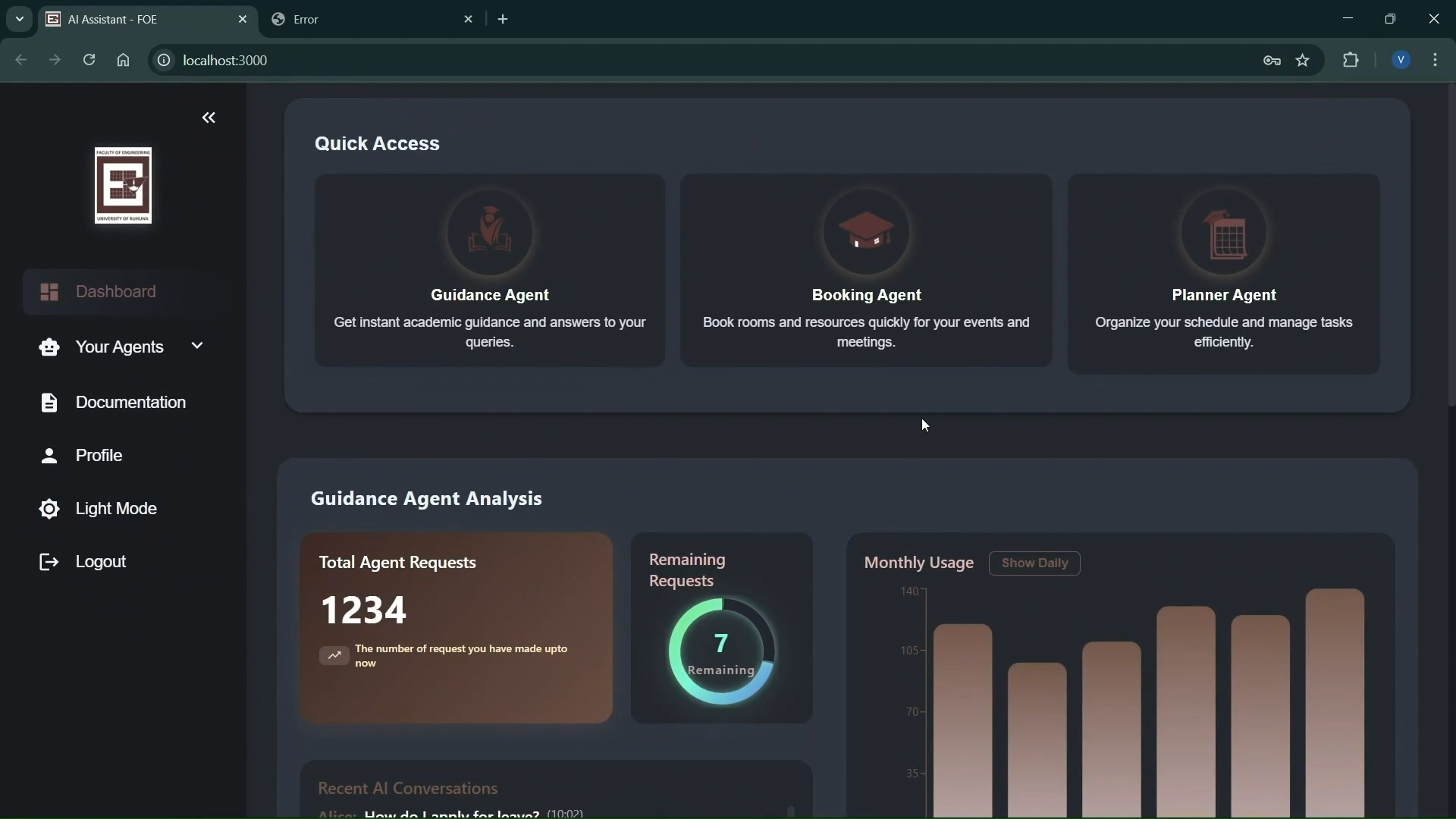Select the Dashboard menu item
Viewport: 1456px width, 819px height.
[116, 292]
